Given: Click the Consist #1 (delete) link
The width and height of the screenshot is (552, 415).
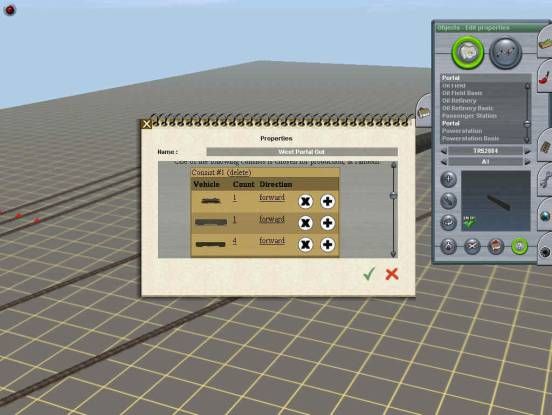Looking at the screenshot, I should click(221, 172).
